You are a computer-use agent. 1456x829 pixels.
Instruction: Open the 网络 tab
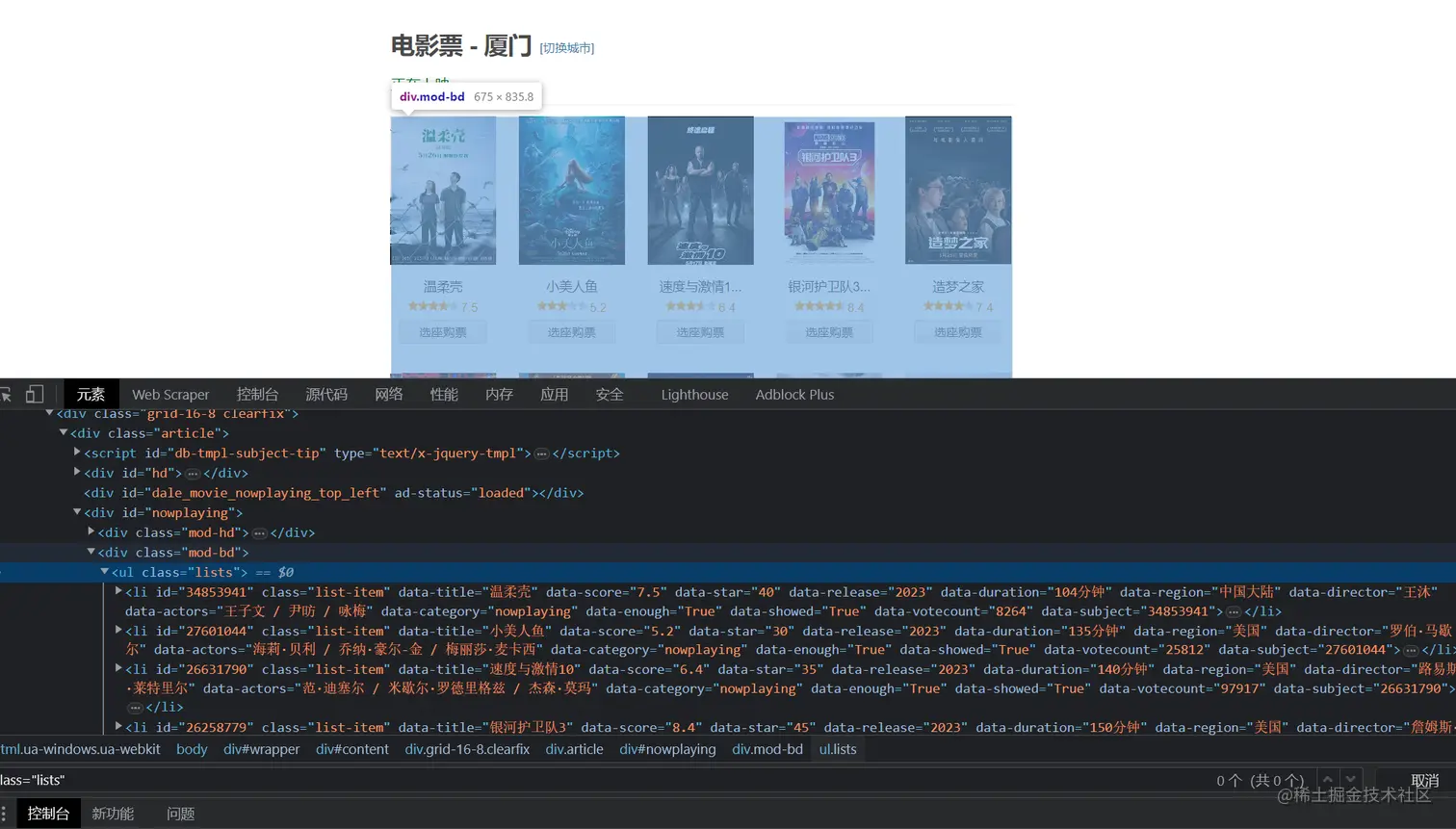click(x=389, y=395)
